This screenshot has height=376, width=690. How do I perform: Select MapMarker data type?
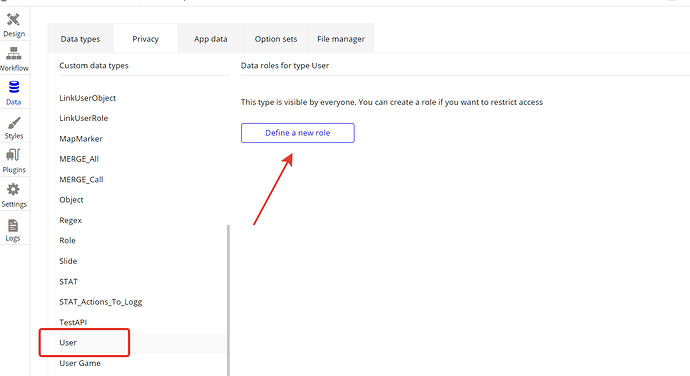(81, 139)
